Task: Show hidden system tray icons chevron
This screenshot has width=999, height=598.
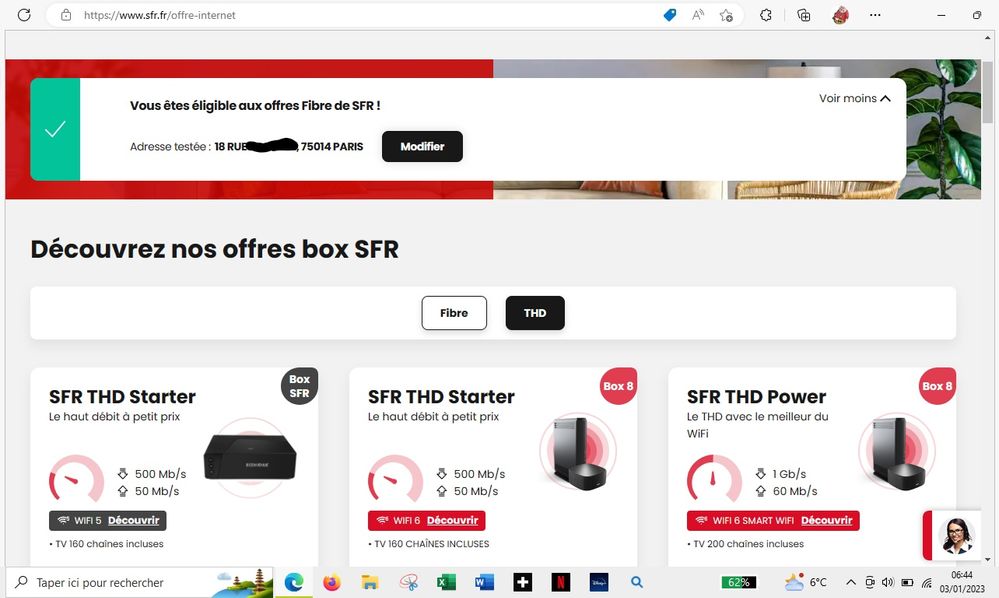Action: point(851,582)
